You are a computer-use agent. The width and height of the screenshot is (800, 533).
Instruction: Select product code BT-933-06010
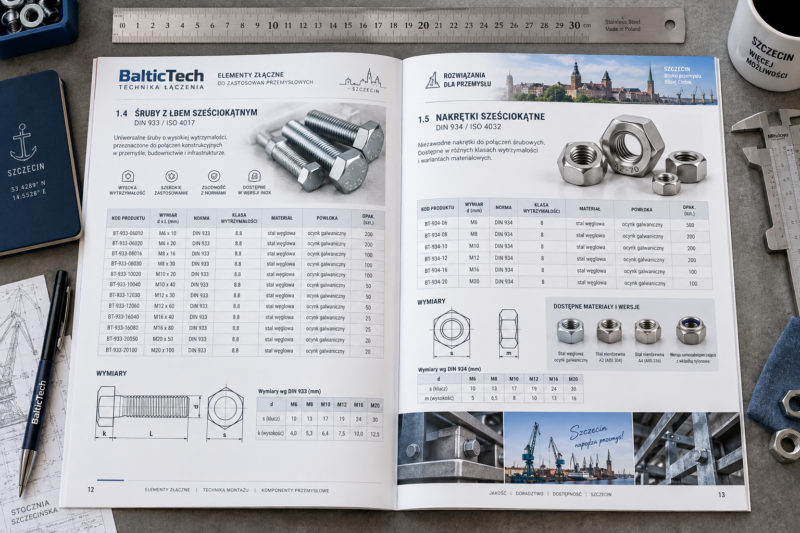128,233
